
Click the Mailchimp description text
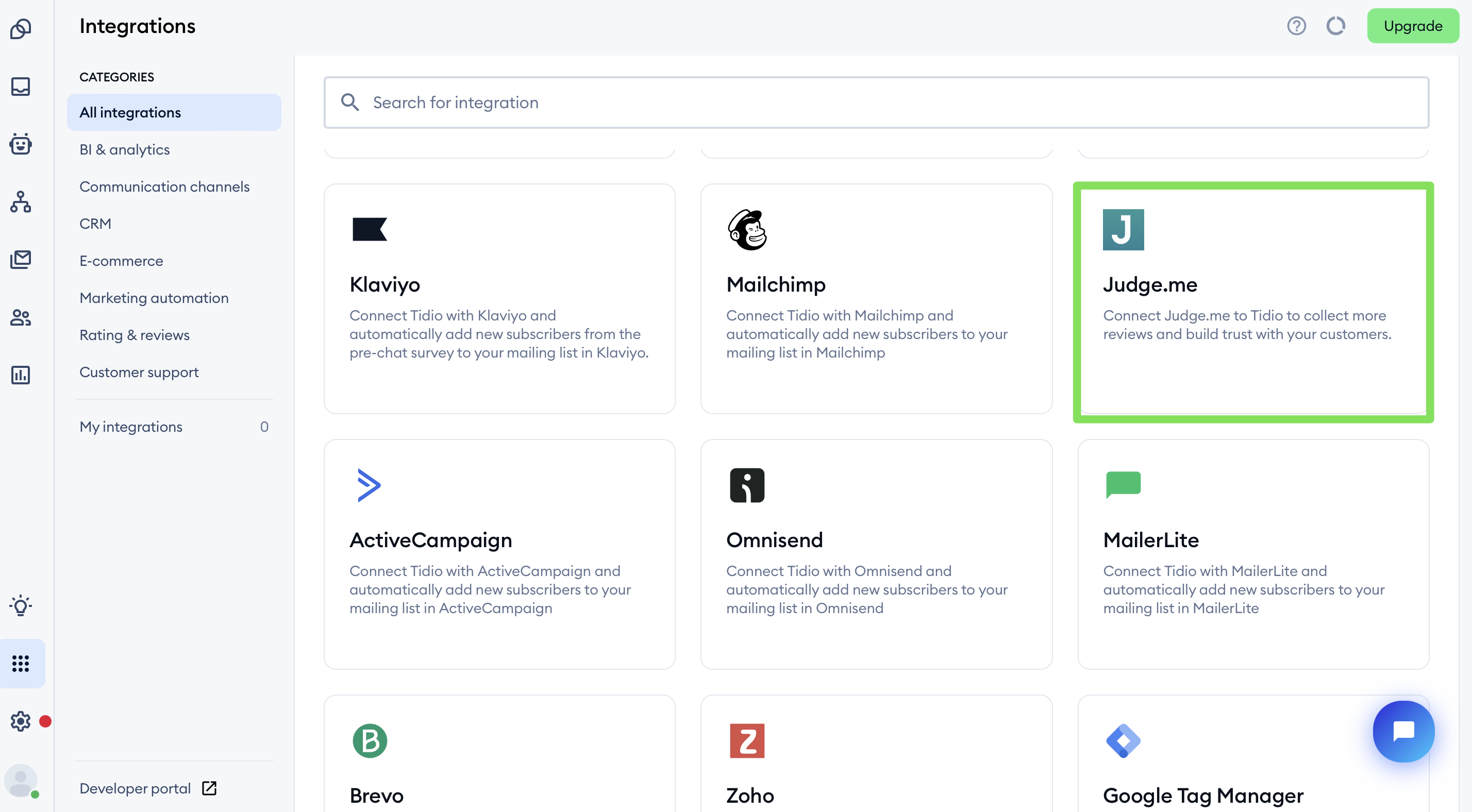866,334
